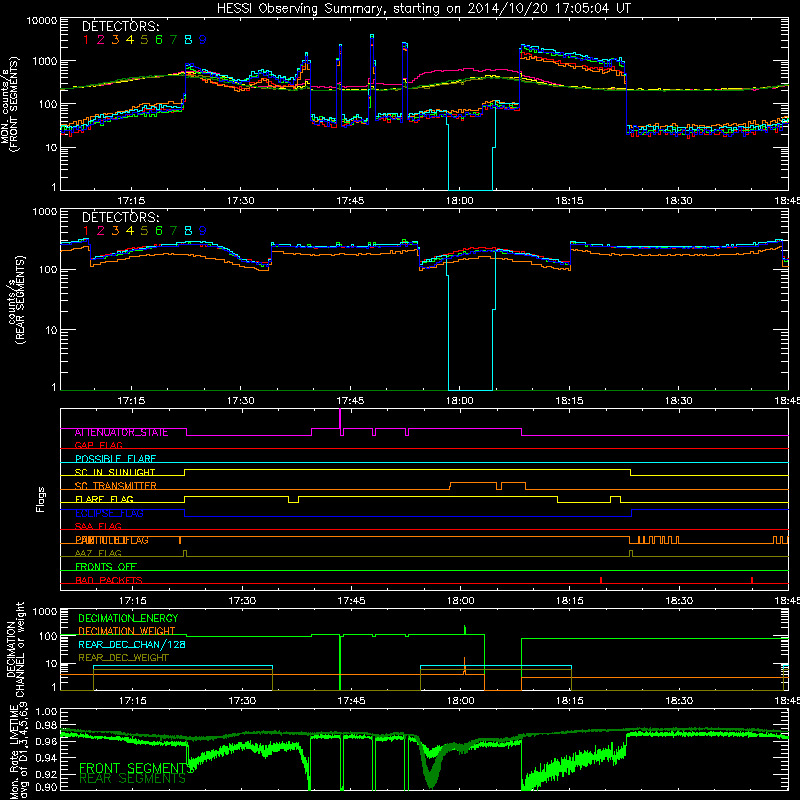This screenshot has width=800, height=800.
Task: Select detector 2 legend number in front segments plot
Action: (x=101, y=40)
